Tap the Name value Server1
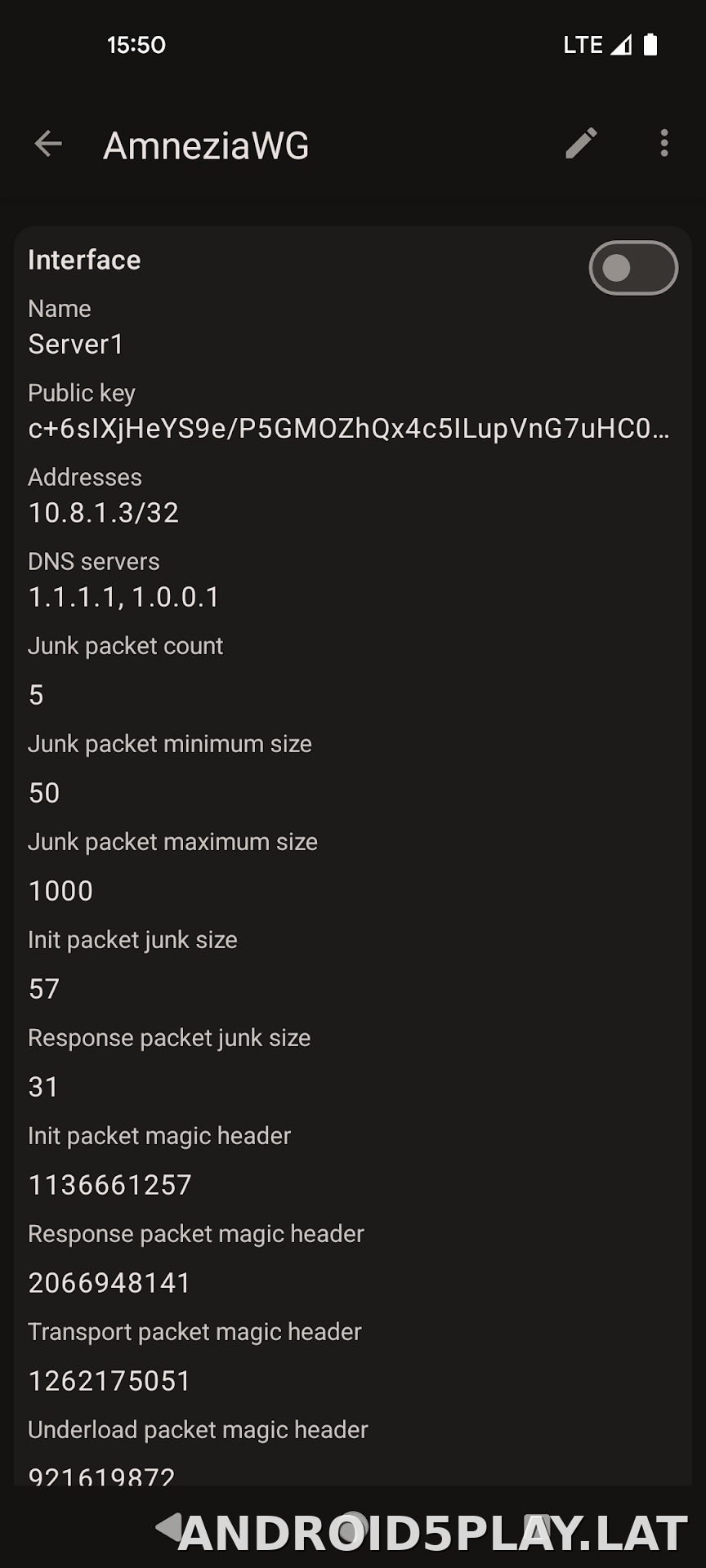This screenshot has height=1568, width=706. tap(76, 345)
